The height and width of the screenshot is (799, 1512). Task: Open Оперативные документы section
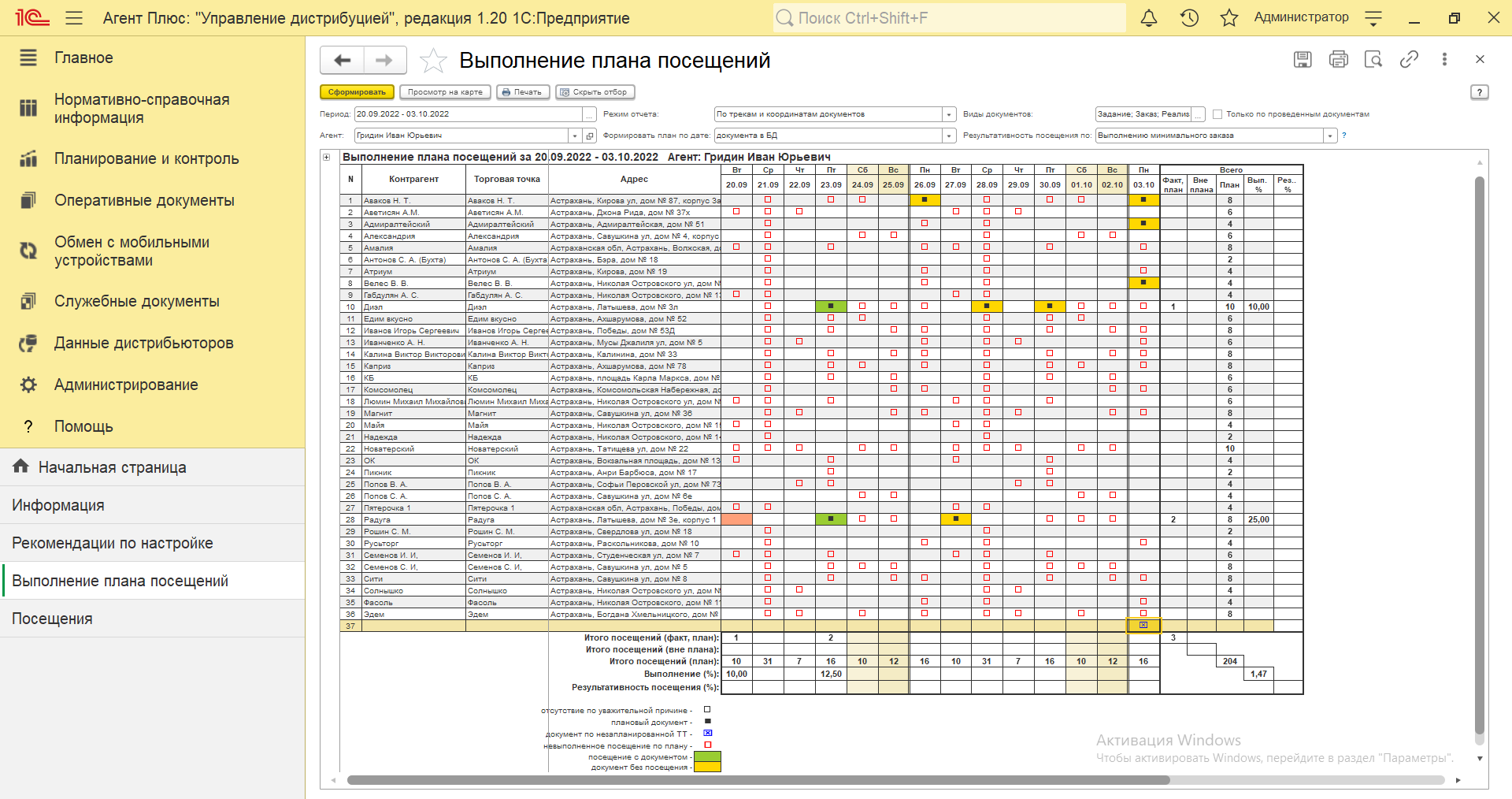pos(144,200)
